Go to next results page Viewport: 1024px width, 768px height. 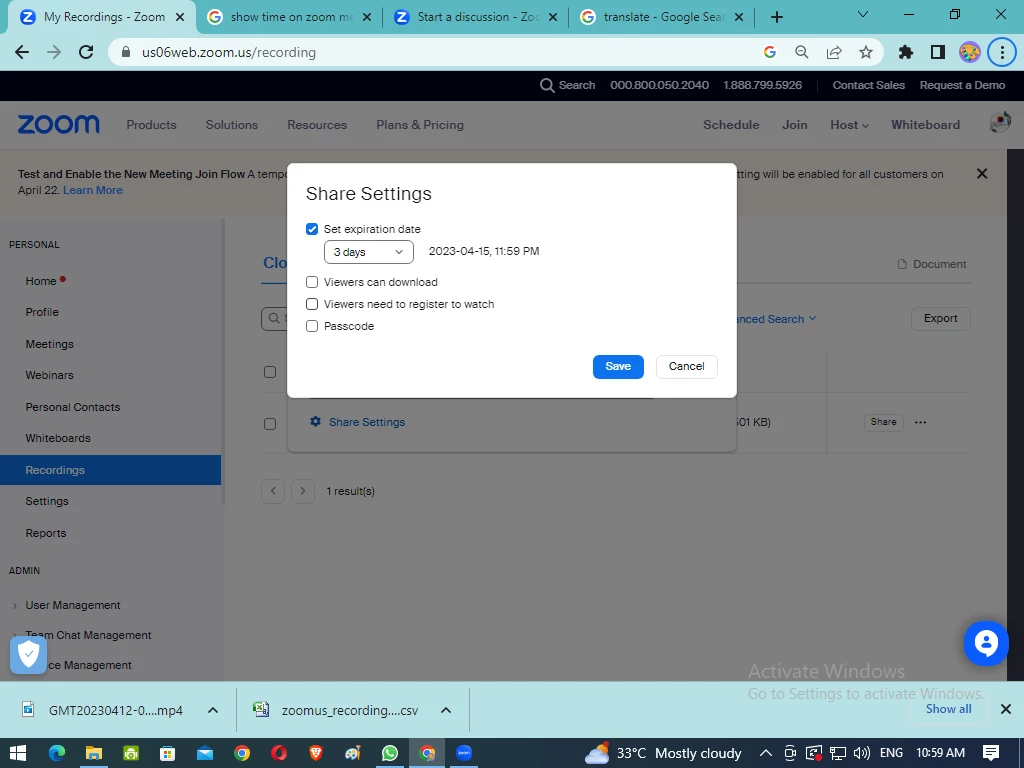[302, 491]
